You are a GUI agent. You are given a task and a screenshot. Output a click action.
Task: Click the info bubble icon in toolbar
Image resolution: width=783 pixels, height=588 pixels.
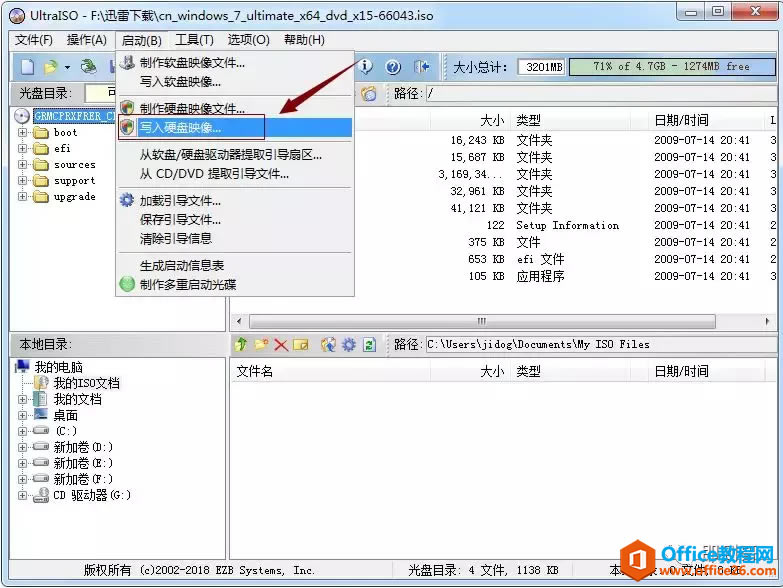coord(366,66)
